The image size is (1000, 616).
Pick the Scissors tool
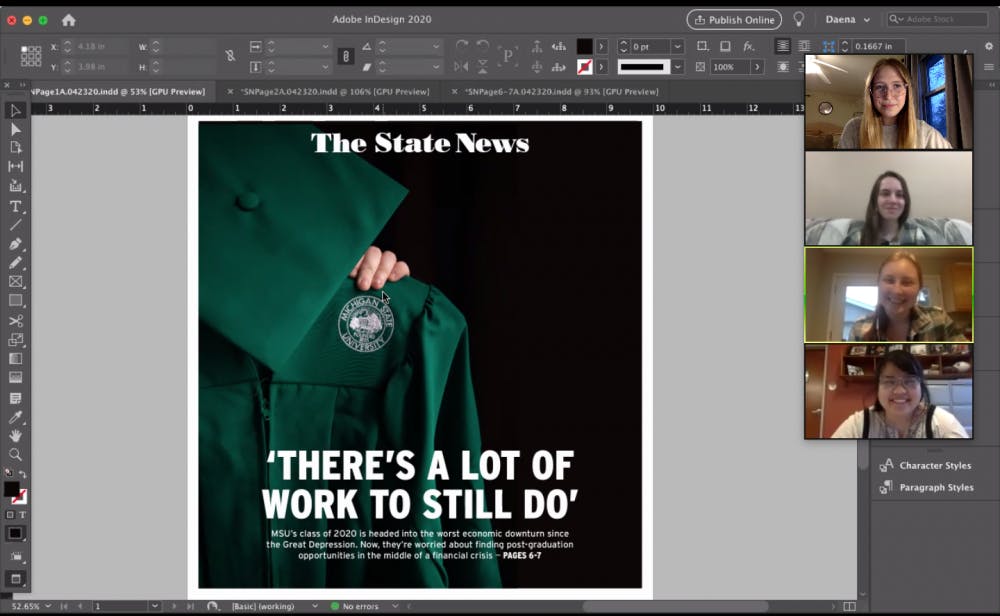[x=15, y=321]
